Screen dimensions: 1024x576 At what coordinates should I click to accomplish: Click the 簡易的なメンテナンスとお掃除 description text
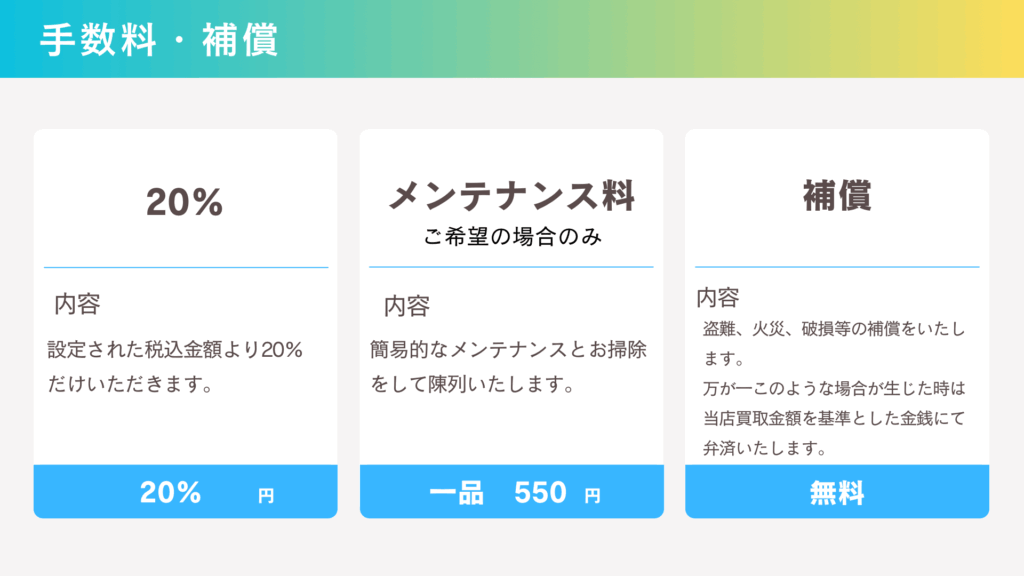508,350
